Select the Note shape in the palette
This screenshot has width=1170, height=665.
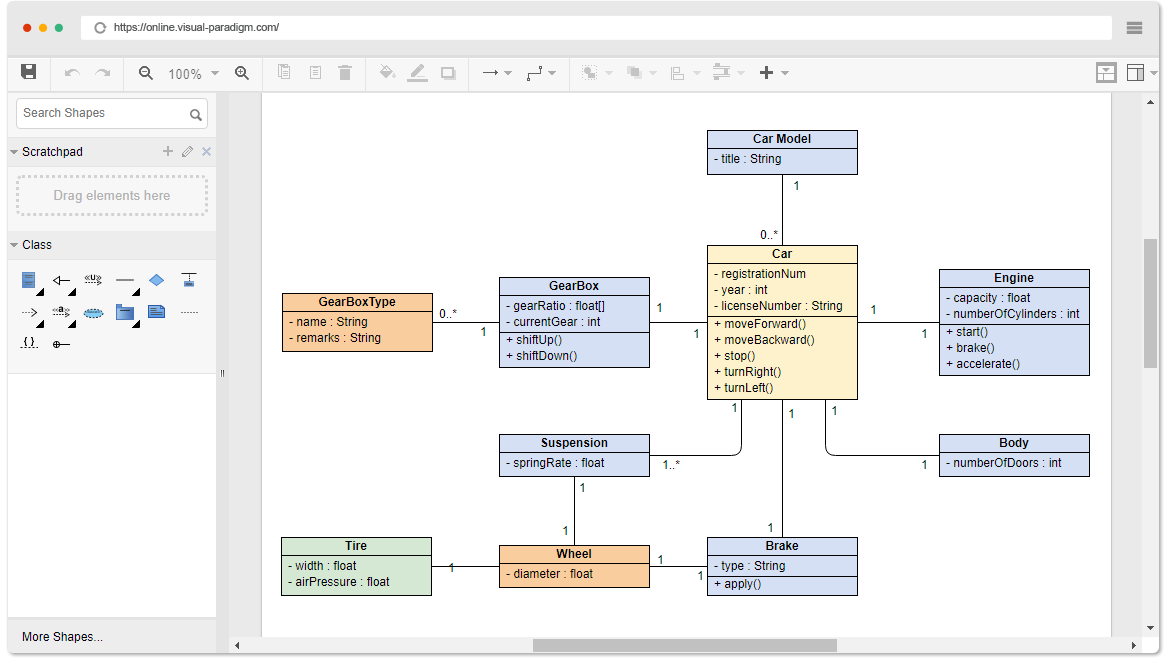point(157,312)
